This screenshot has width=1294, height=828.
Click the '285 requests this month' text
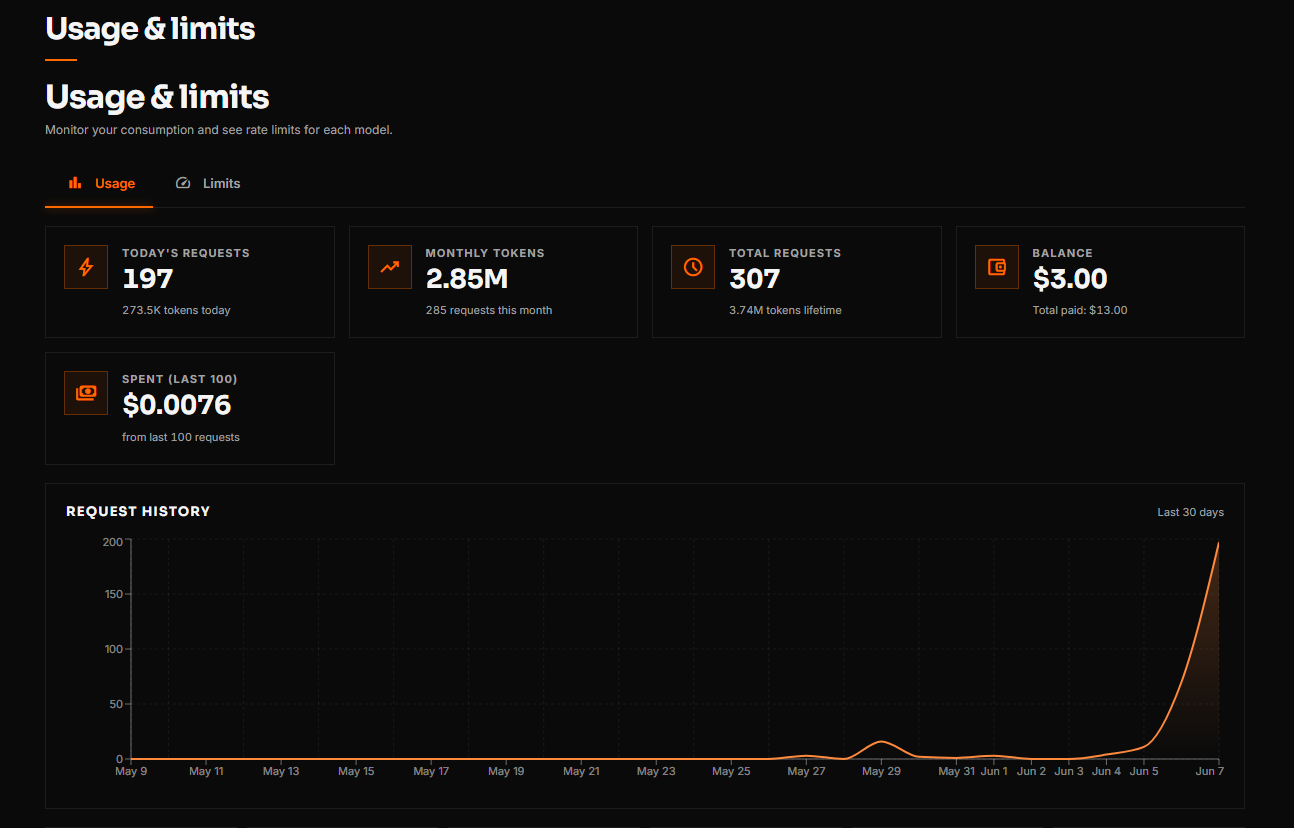[x=489, y=310]
